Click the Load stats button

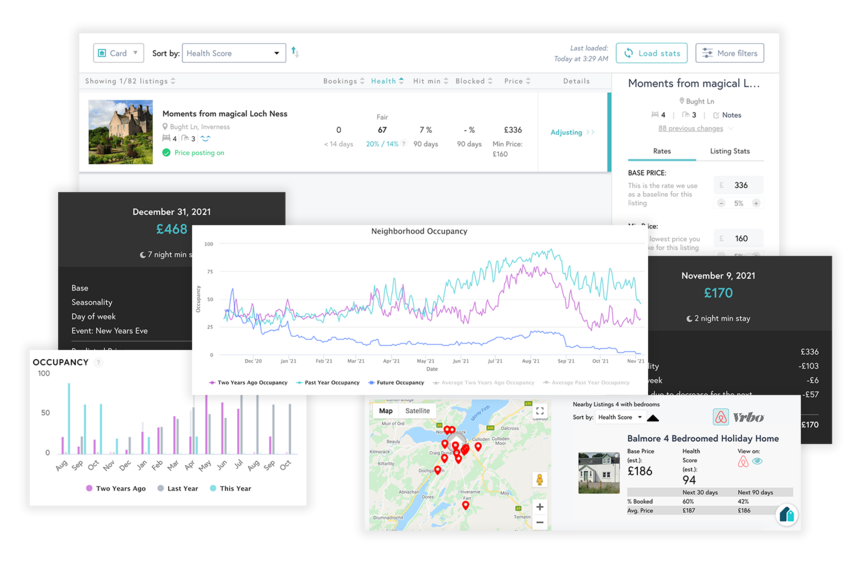pyautogui.click(x=652, y=53)
